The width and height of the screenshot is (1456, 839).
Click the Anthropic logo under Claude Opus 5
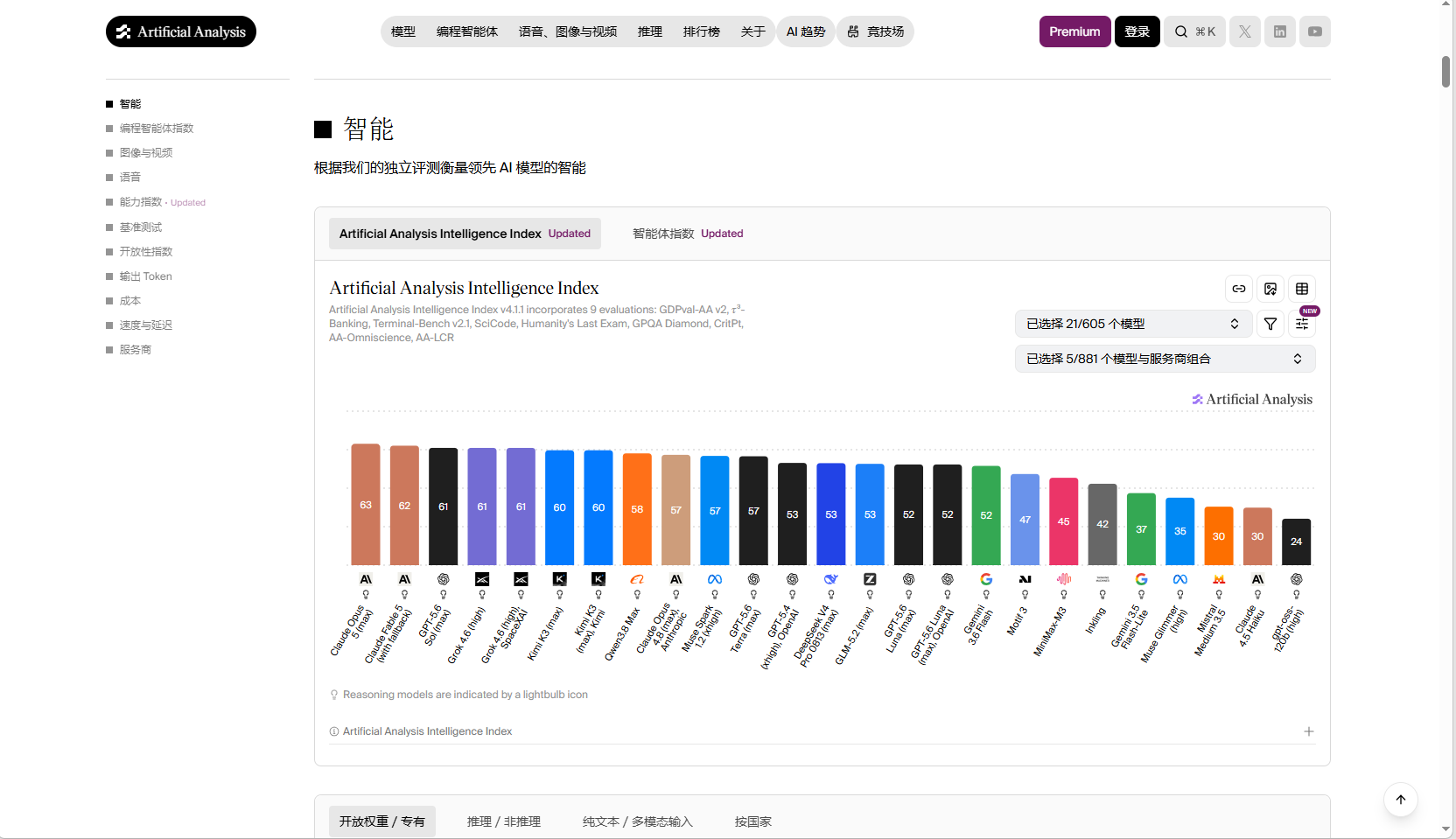[x=366, y=579]
